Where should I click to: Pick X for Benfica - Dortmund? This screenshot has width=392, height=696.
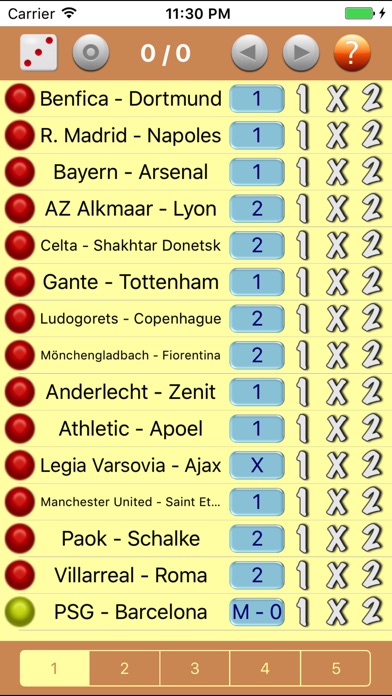337,99
